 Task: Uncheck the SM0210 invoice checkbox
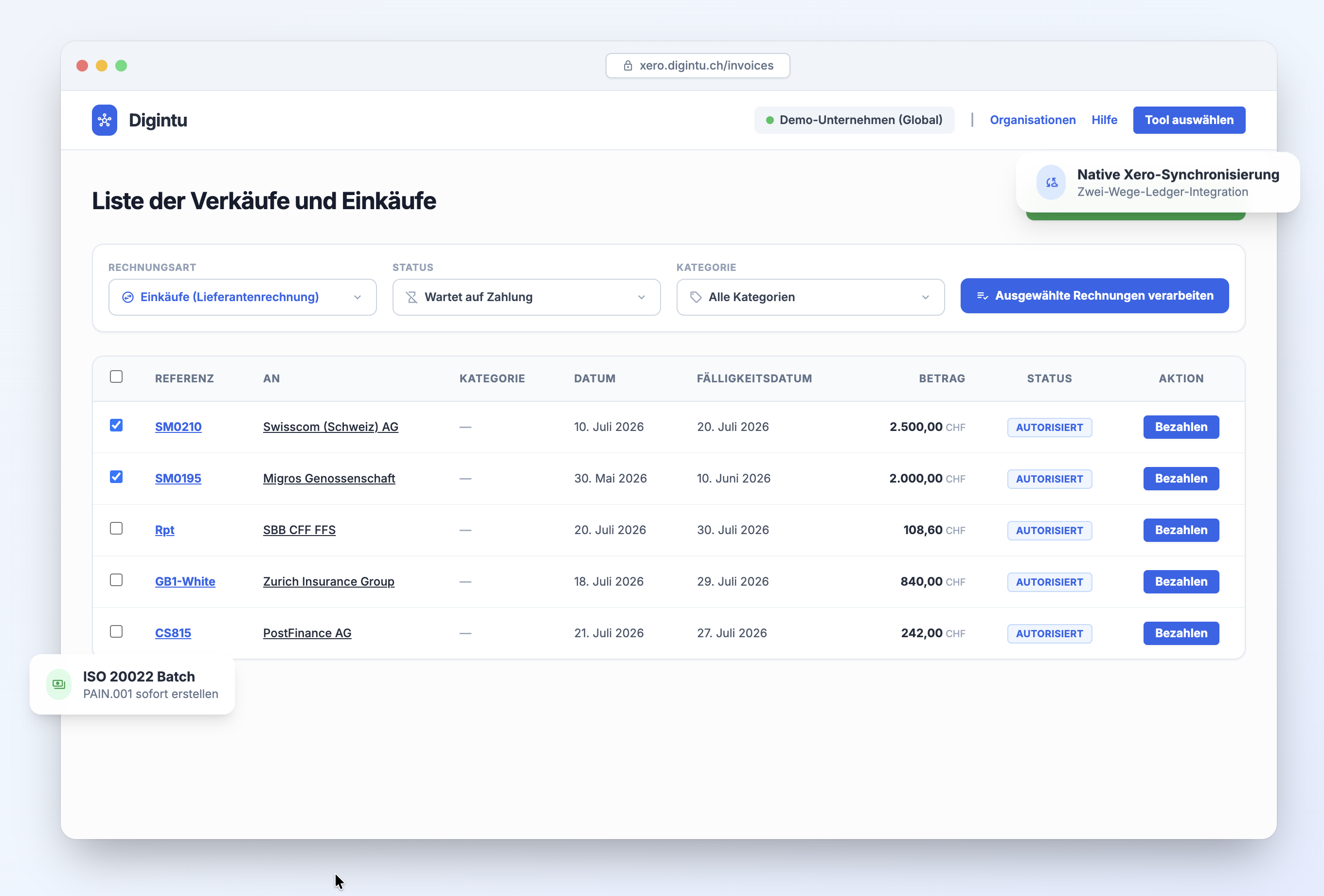coord(116,426)
